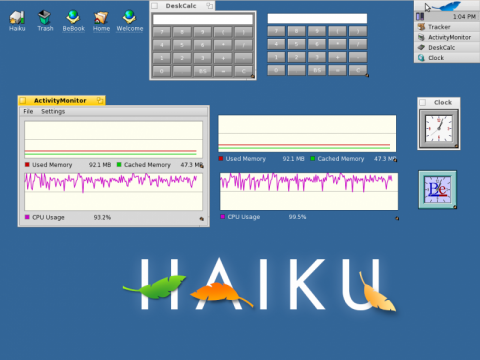Click the desktop DeskCalc replicant's display field

(x=317, y=18)
